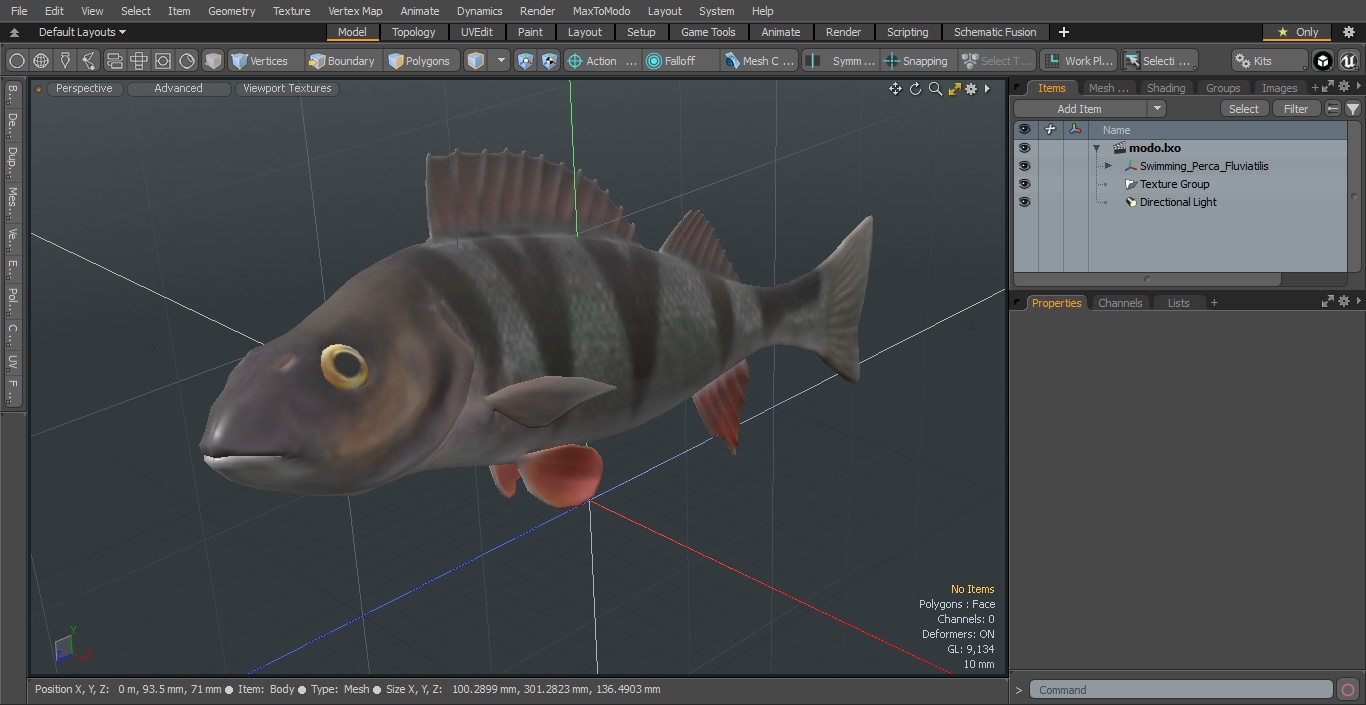Open the Default Layouts dropdown
The image size is (1366, 705).
click(82, 32)
